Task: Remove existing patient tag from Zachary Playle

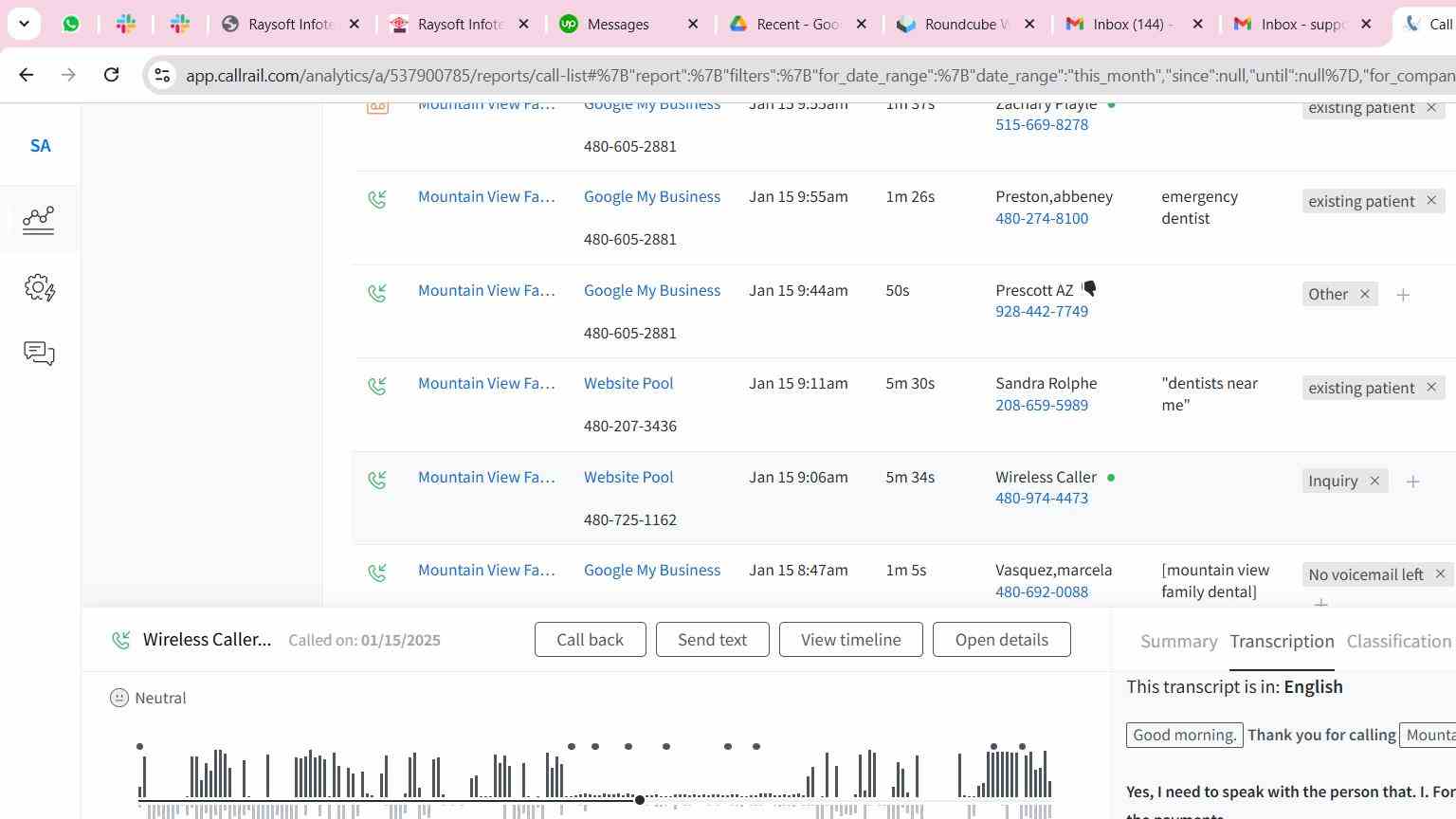Action: pyautogui.click(x=1431, y=107)
